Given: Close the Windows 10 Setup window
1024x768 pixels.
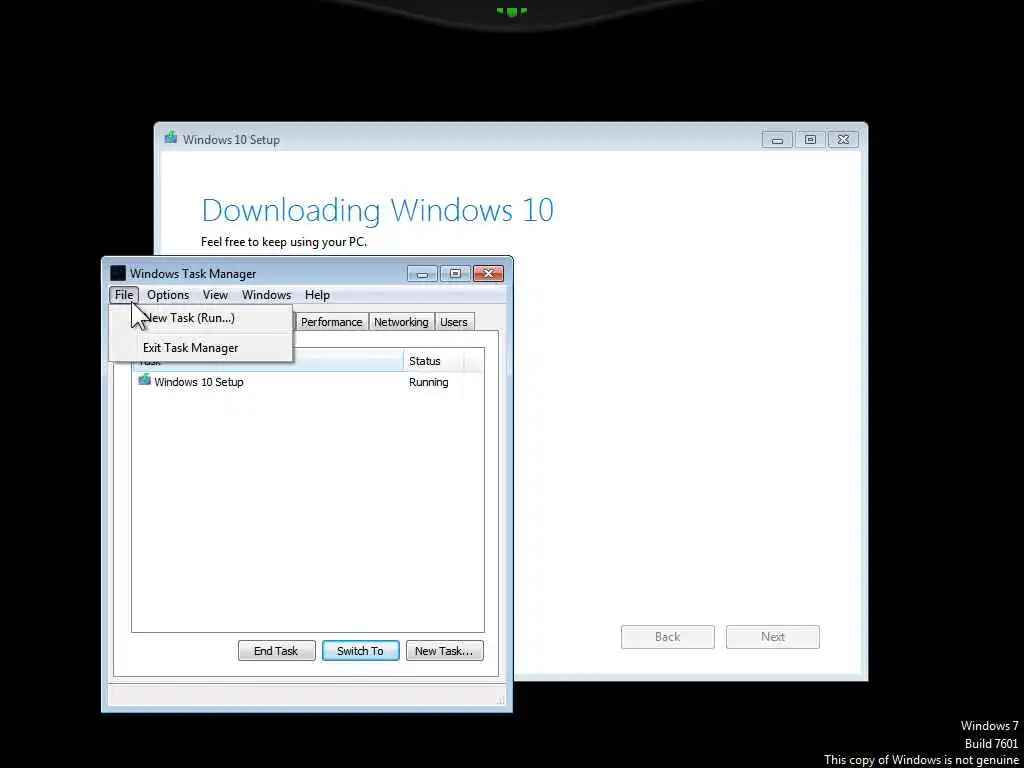Looking at the screenshot, I should point(844,140).
